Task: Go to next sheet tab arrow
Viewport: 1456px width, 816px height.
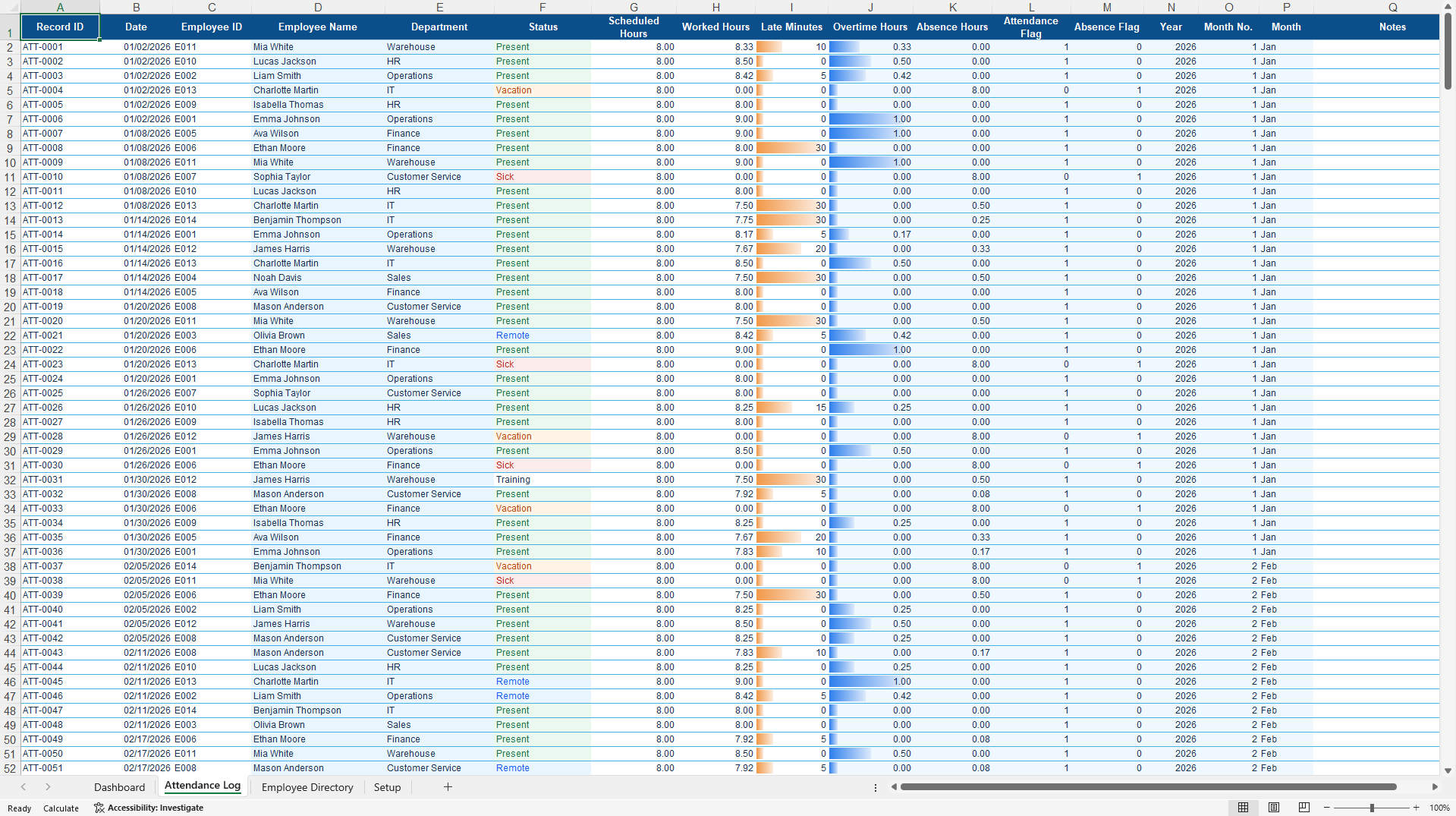Action: pyautogui.click(x=48, y=787)
